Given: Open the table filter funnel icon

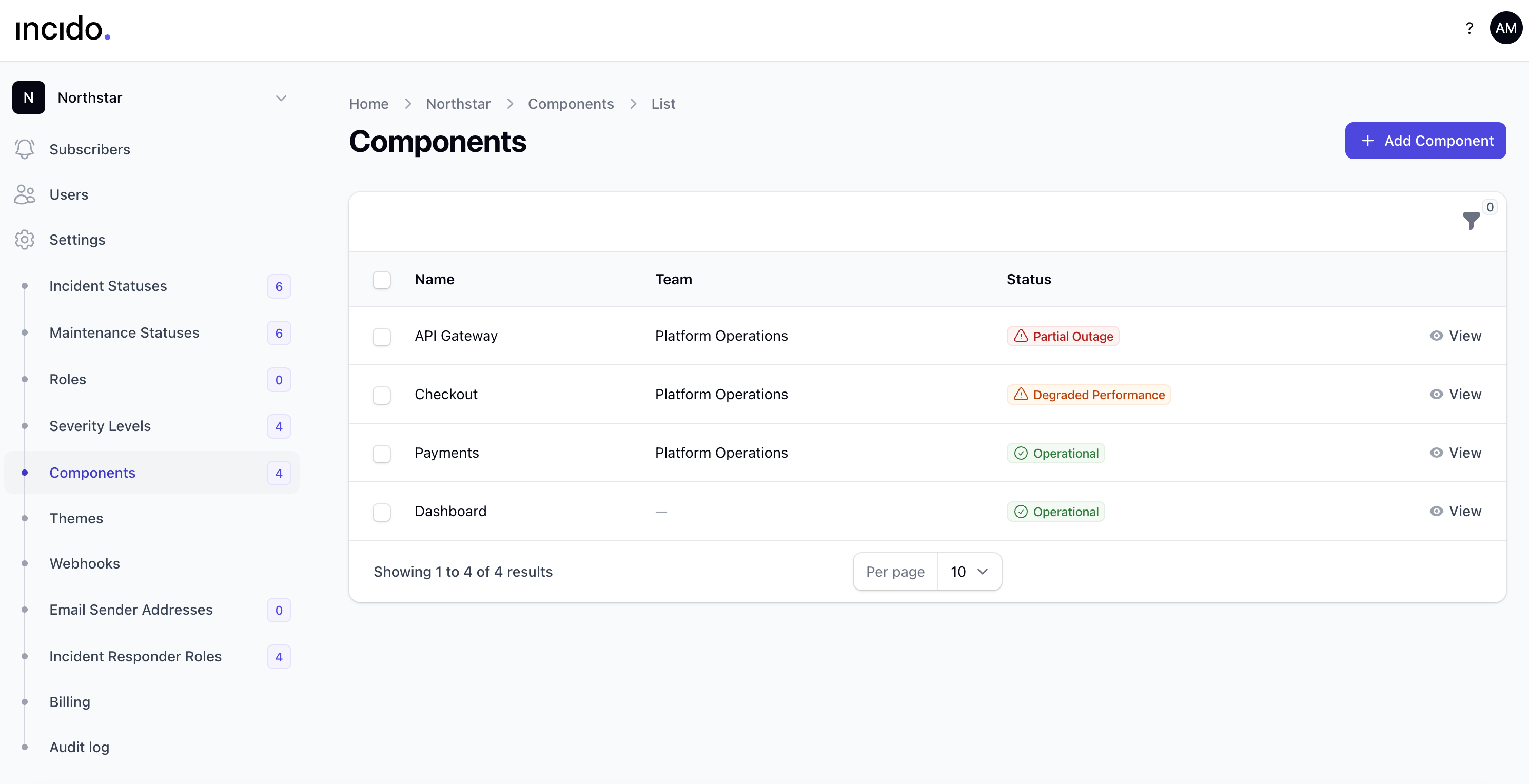Looking at the screenshot, I should pos(1471,221).
